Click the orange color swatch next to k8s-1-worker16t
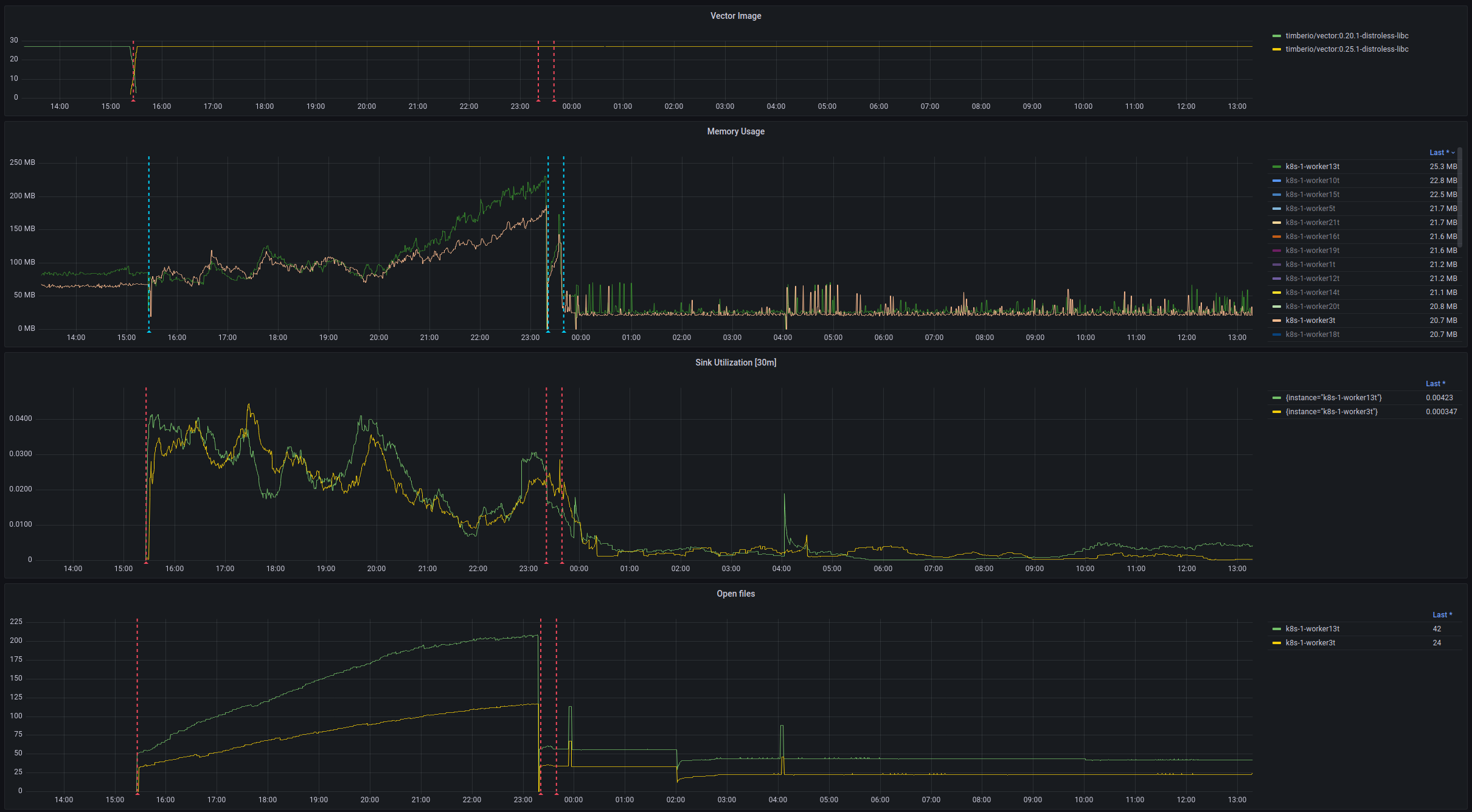Screen dimensions: 1472x812 pos(1277,236)
